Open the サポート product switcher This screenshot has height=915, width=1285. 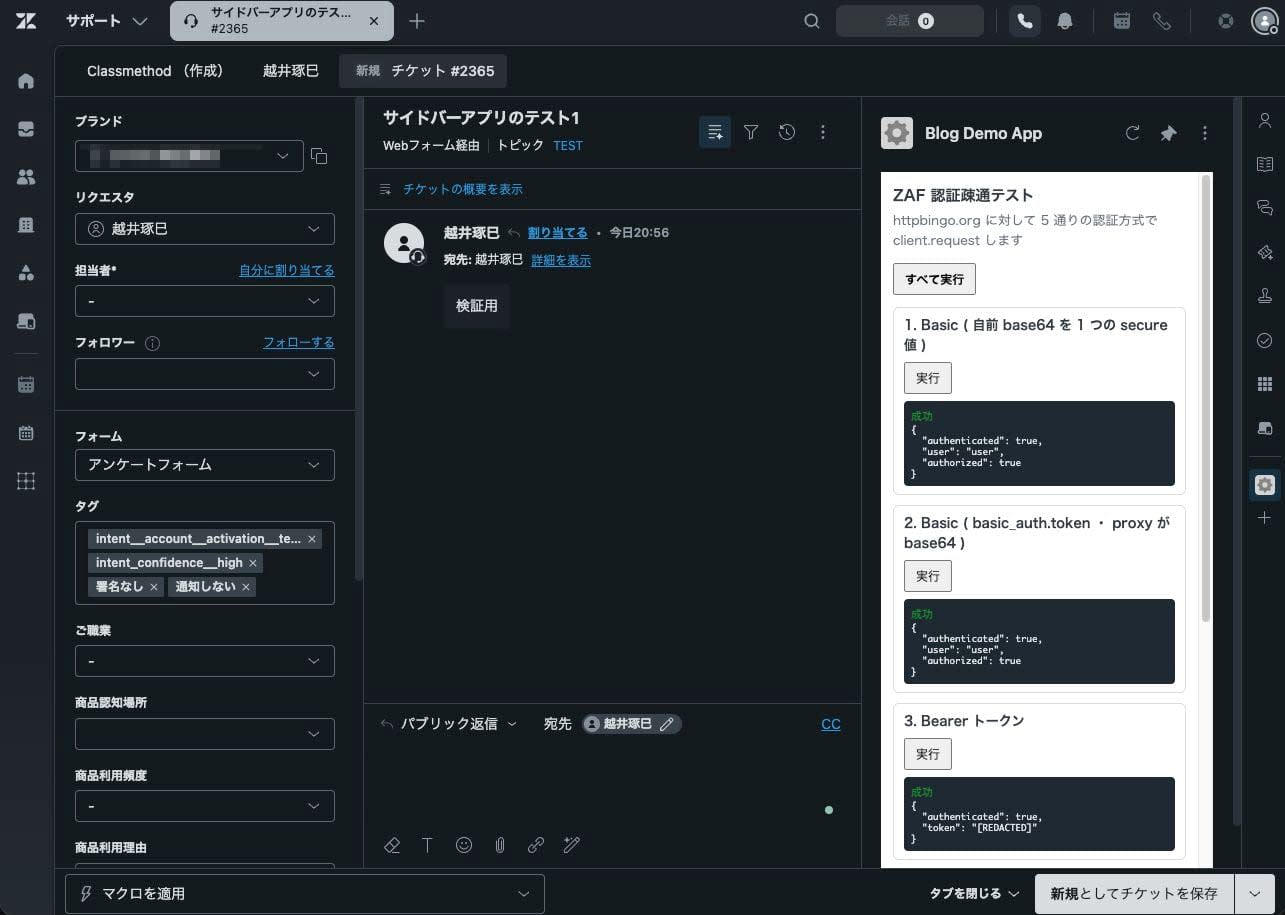pyautogui.click(x=107, y=21)
